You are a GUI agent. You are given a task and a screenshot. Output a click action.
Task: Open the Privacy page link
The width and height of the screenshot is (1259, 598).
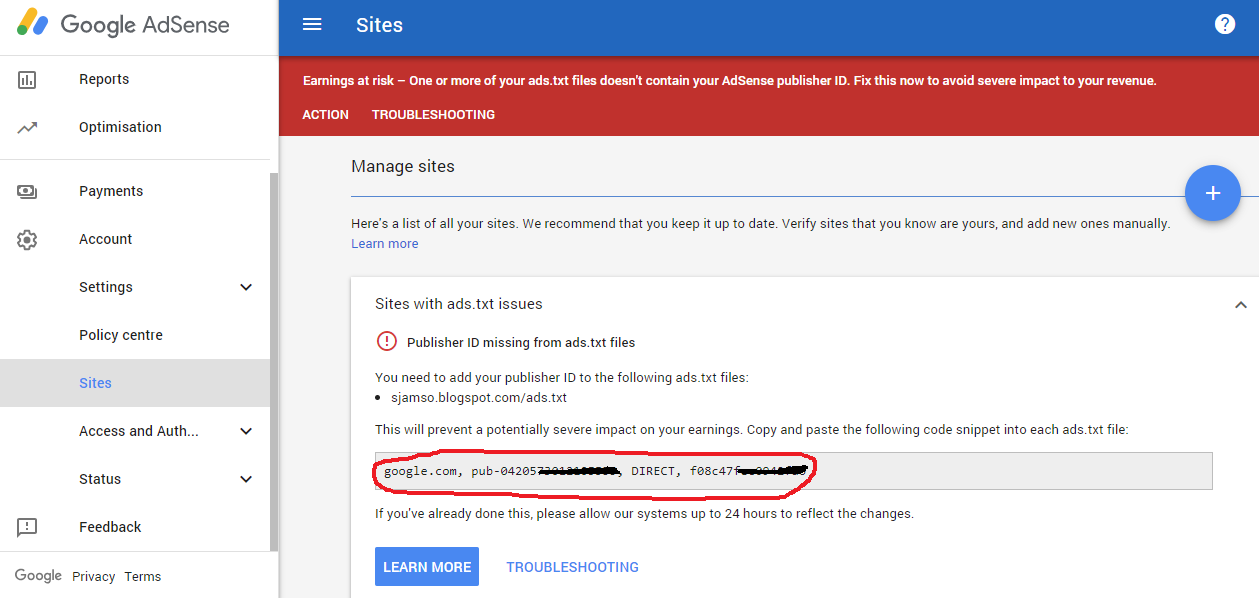pos(93,576)
